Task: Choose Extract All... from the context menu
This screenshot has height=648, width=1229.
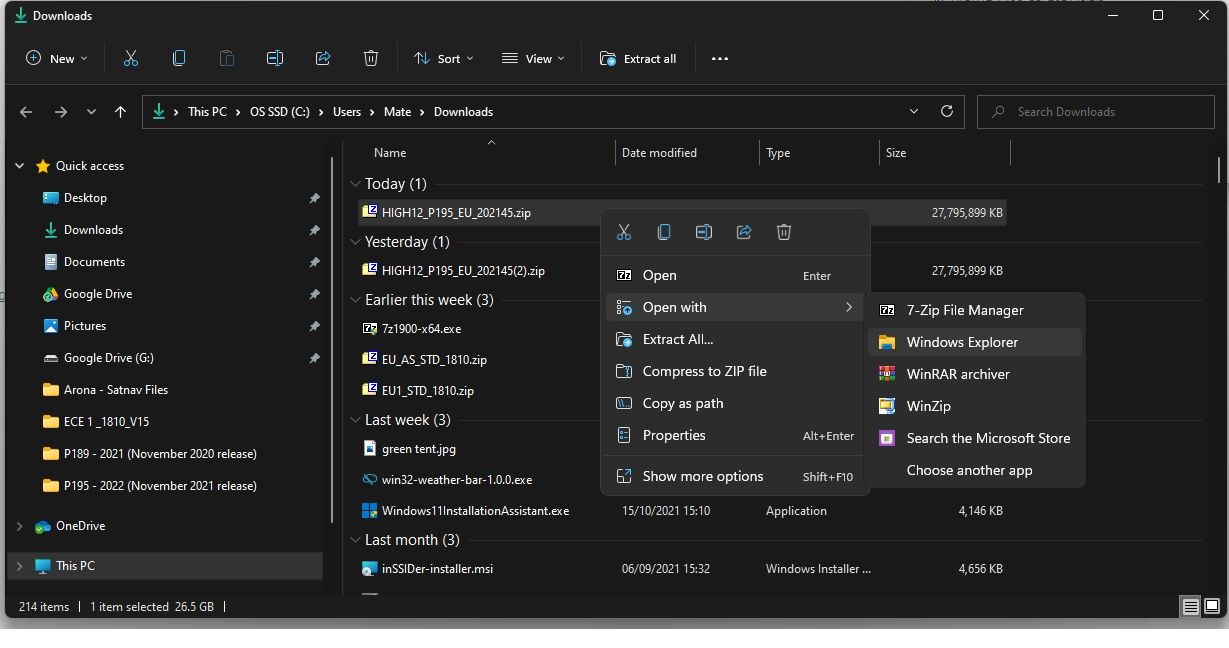Action: [x=677, y=339]
